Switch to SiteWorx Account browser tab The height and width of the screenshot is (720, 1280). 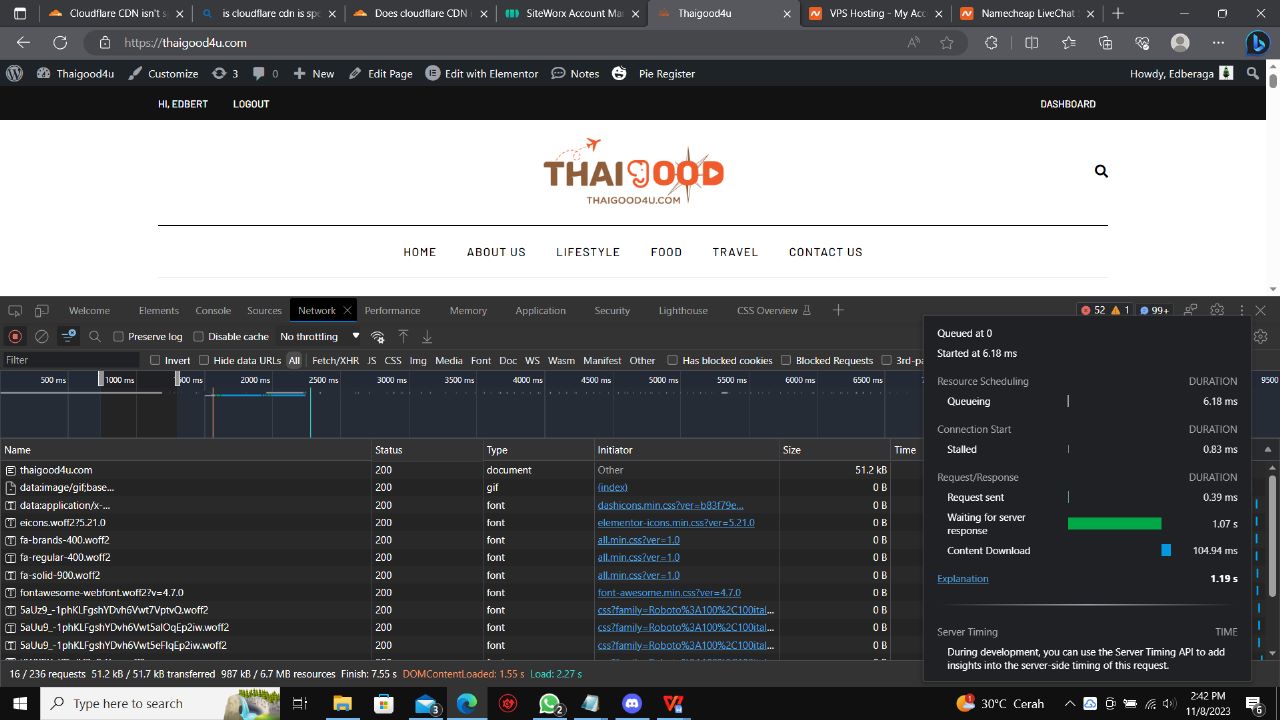pyautogui.click(x=572, y=14)
